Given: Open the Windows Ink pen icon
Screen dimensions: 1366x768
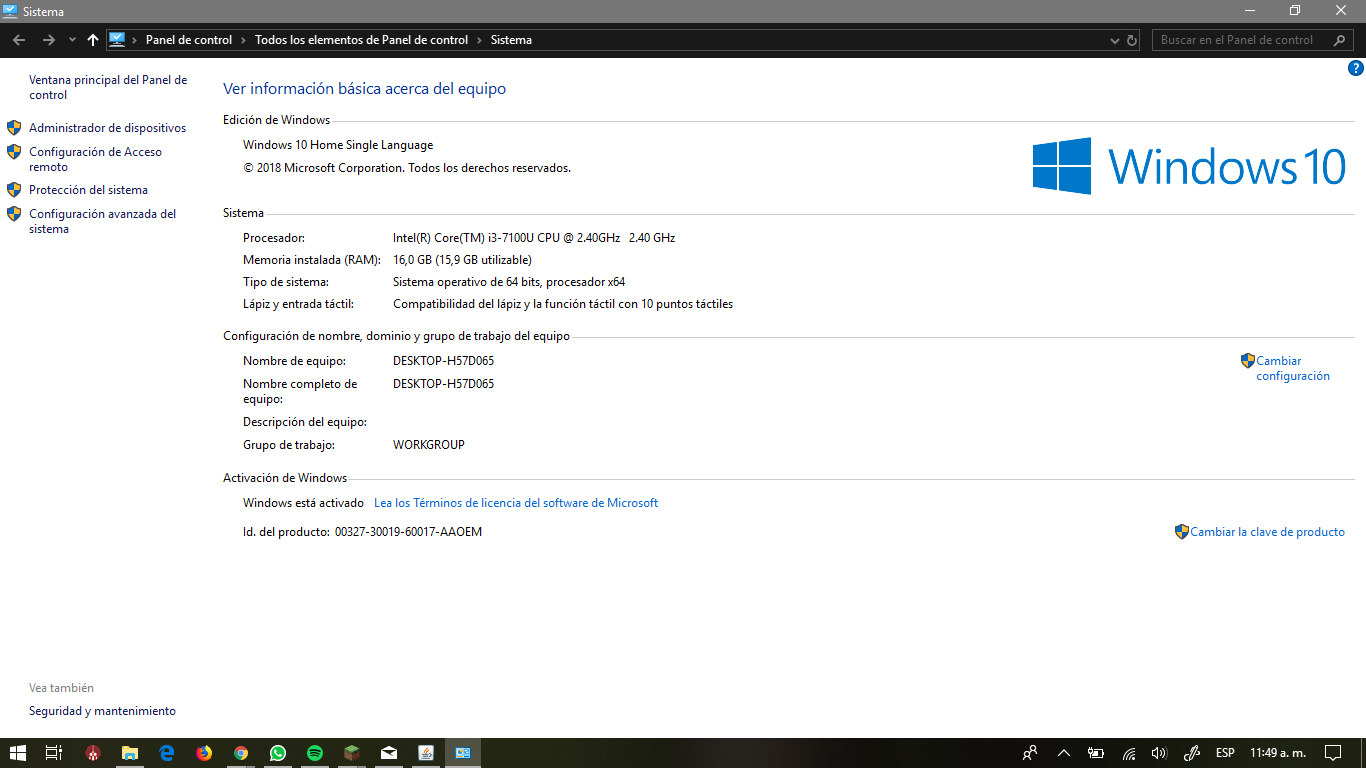Looking at the screenshot, I should coord(1191,753).
